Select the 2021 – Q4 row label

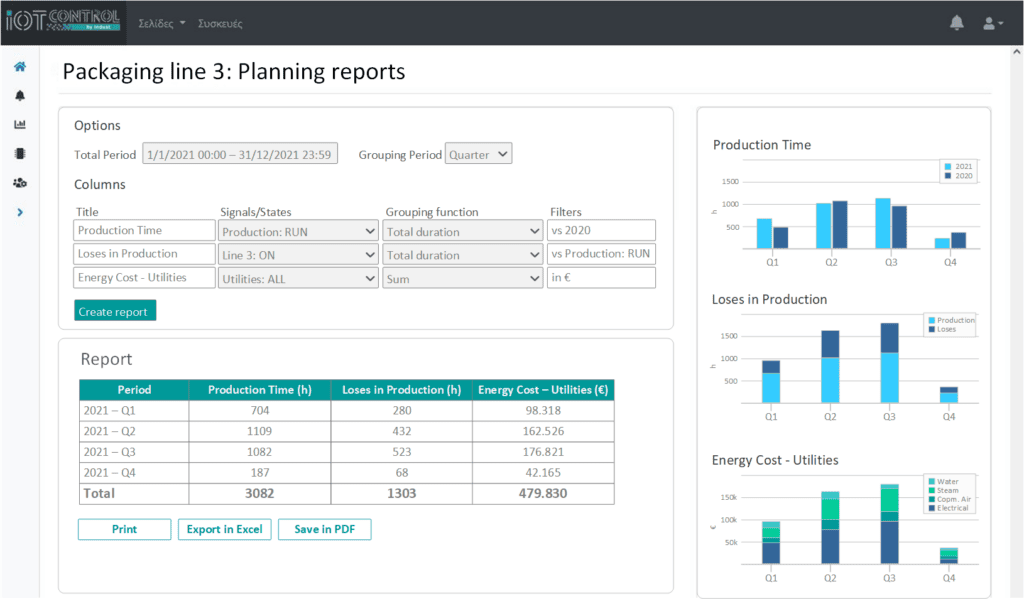click(x=110, y=473)
